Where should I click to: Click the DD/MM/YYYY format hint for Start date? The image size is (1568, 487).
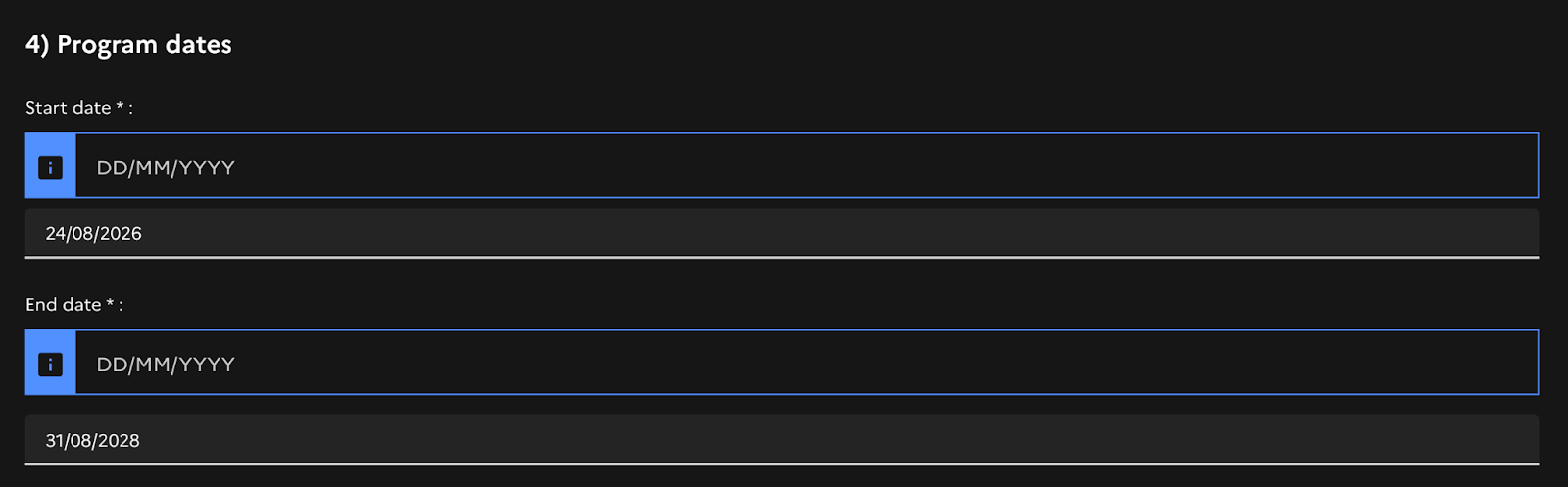165,168
